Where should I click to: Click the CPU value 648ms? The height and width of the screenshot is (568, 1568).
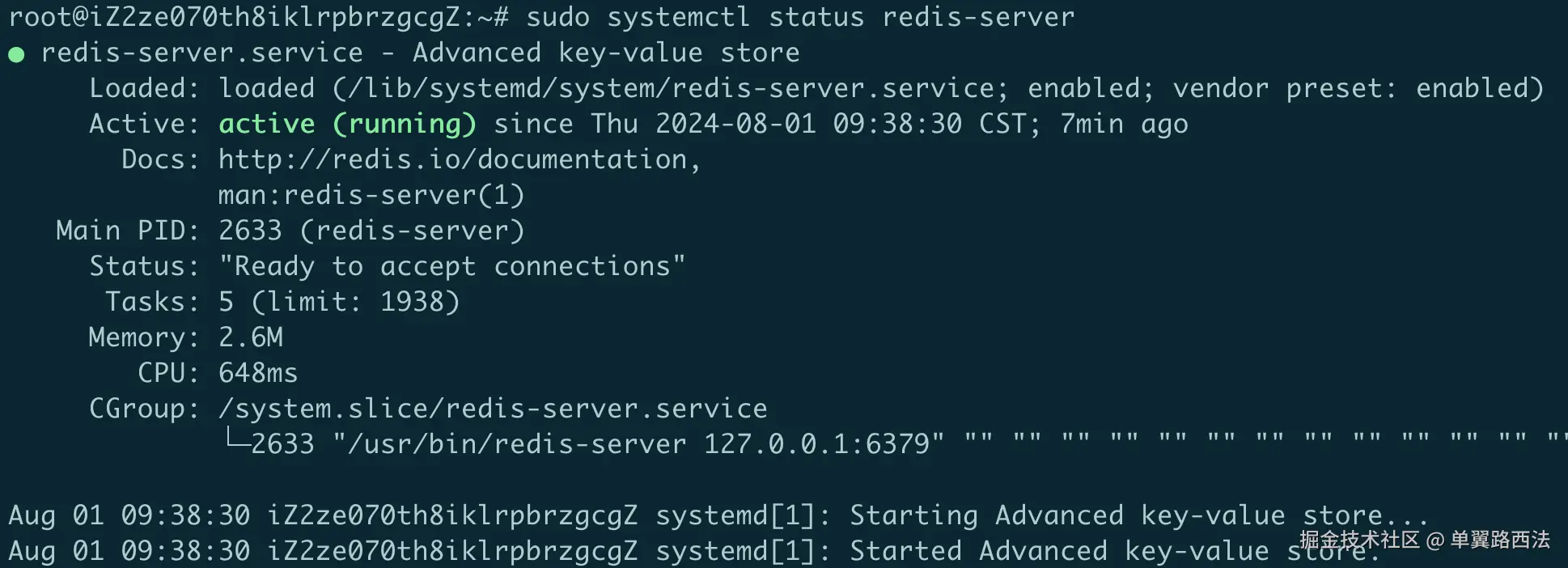258,373
